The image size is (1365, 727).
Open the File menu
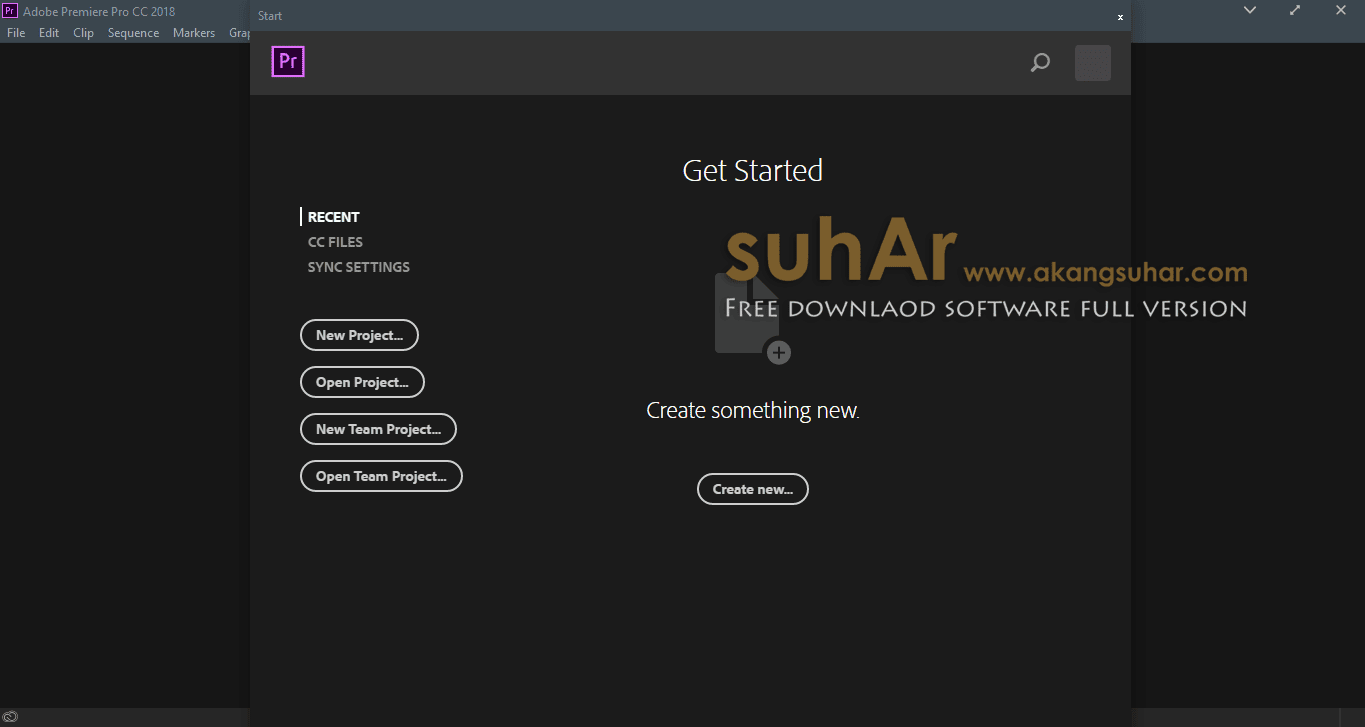[x=16, y=33]
